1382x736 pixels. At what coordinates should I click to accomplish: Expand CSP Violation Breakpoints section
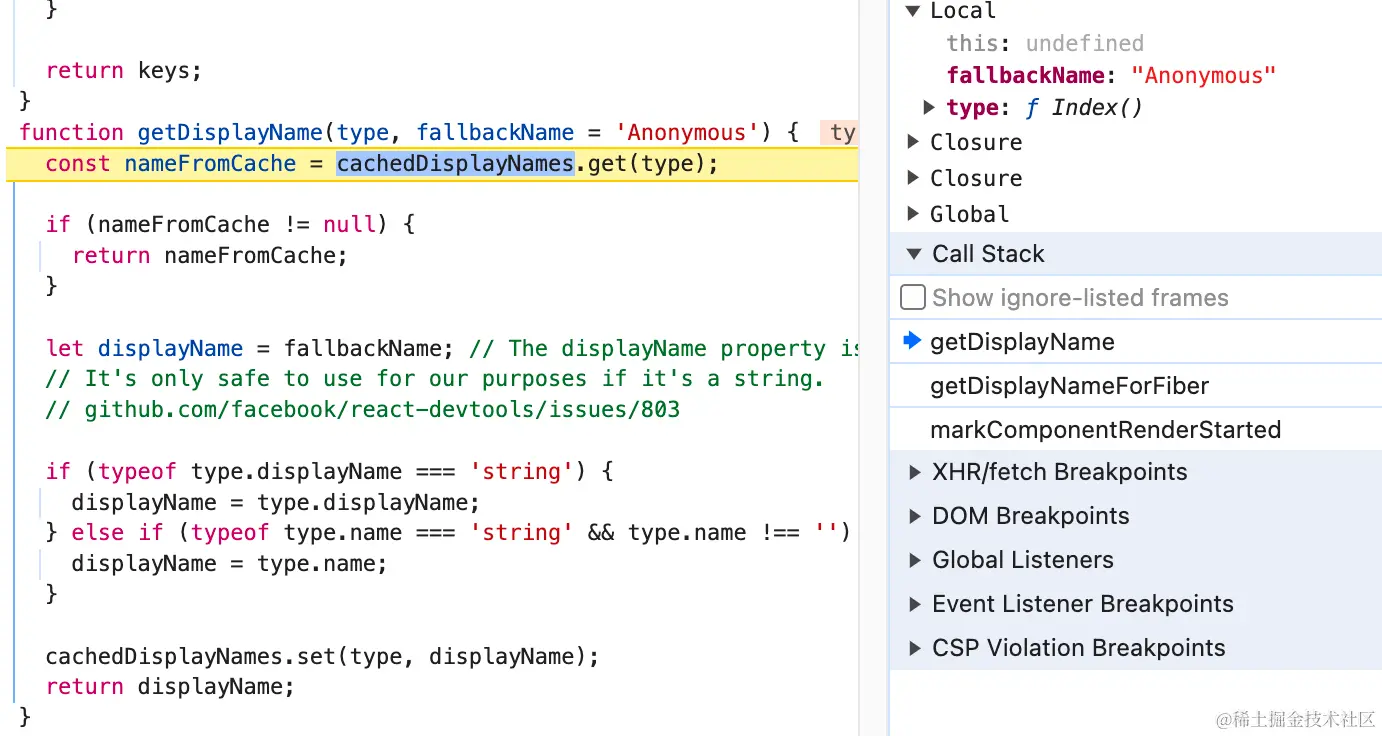coord(914,648)
